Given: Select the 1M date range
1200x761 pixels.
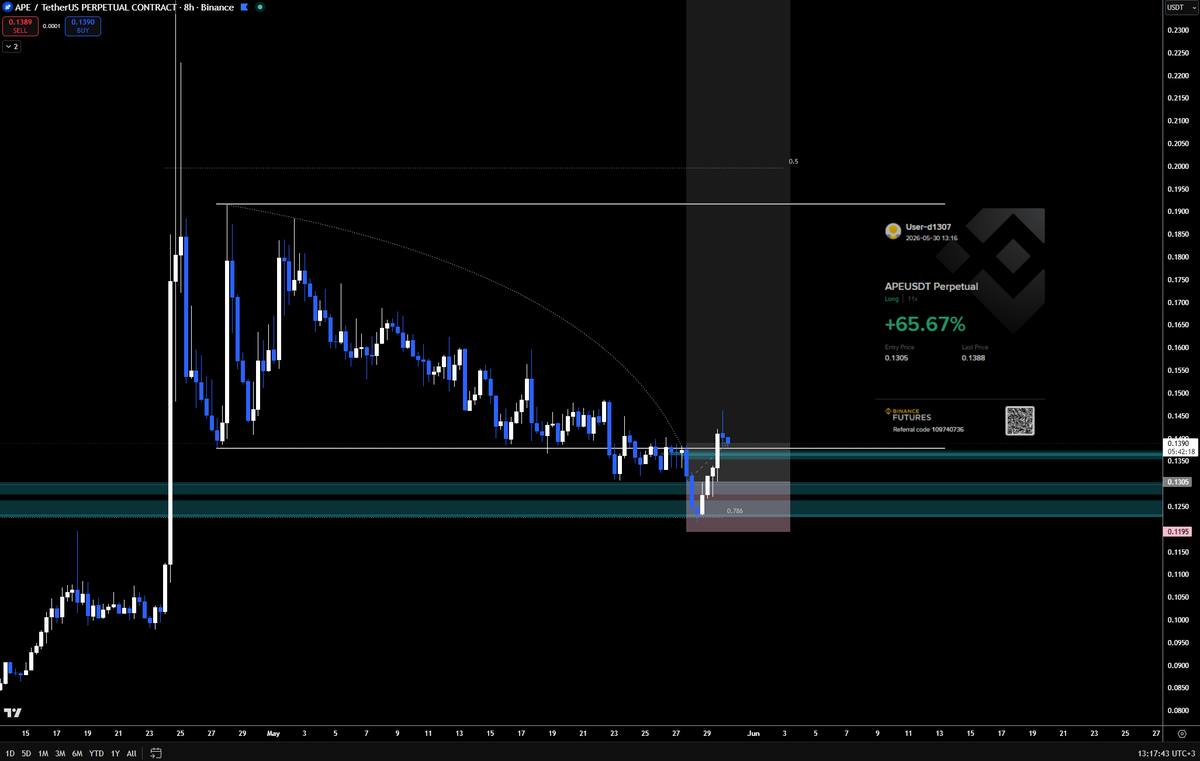Looking at the screenshot, I should click(43, 753).
